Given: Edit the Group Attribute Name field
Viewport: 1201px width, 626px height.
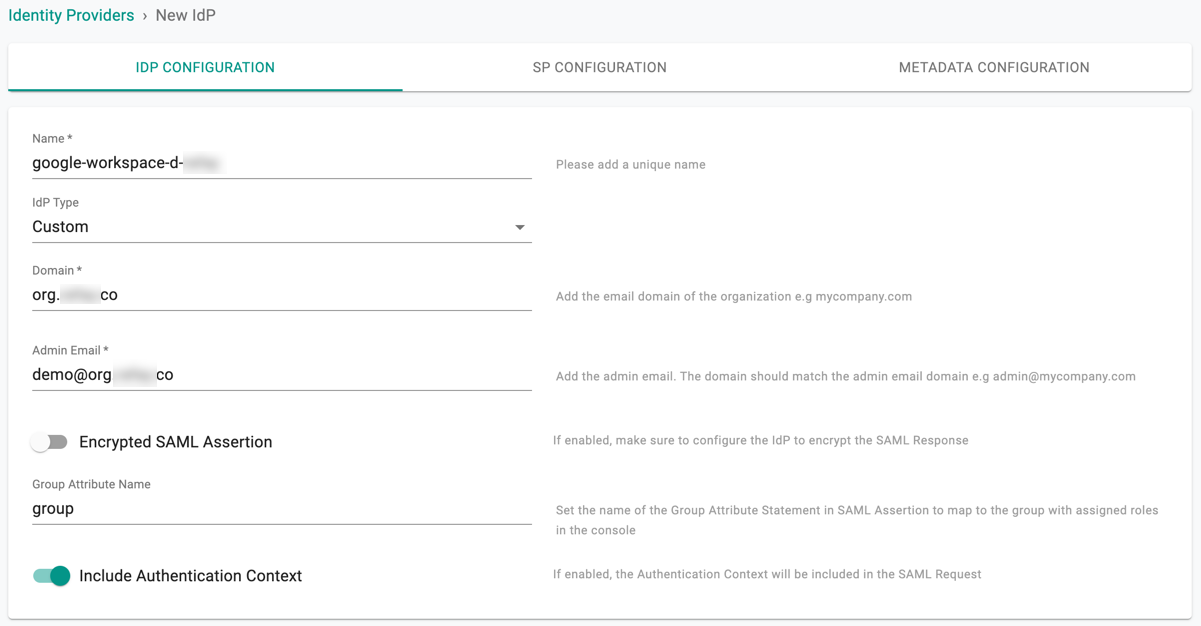Looking at the screenshot, I should (281, 509).
